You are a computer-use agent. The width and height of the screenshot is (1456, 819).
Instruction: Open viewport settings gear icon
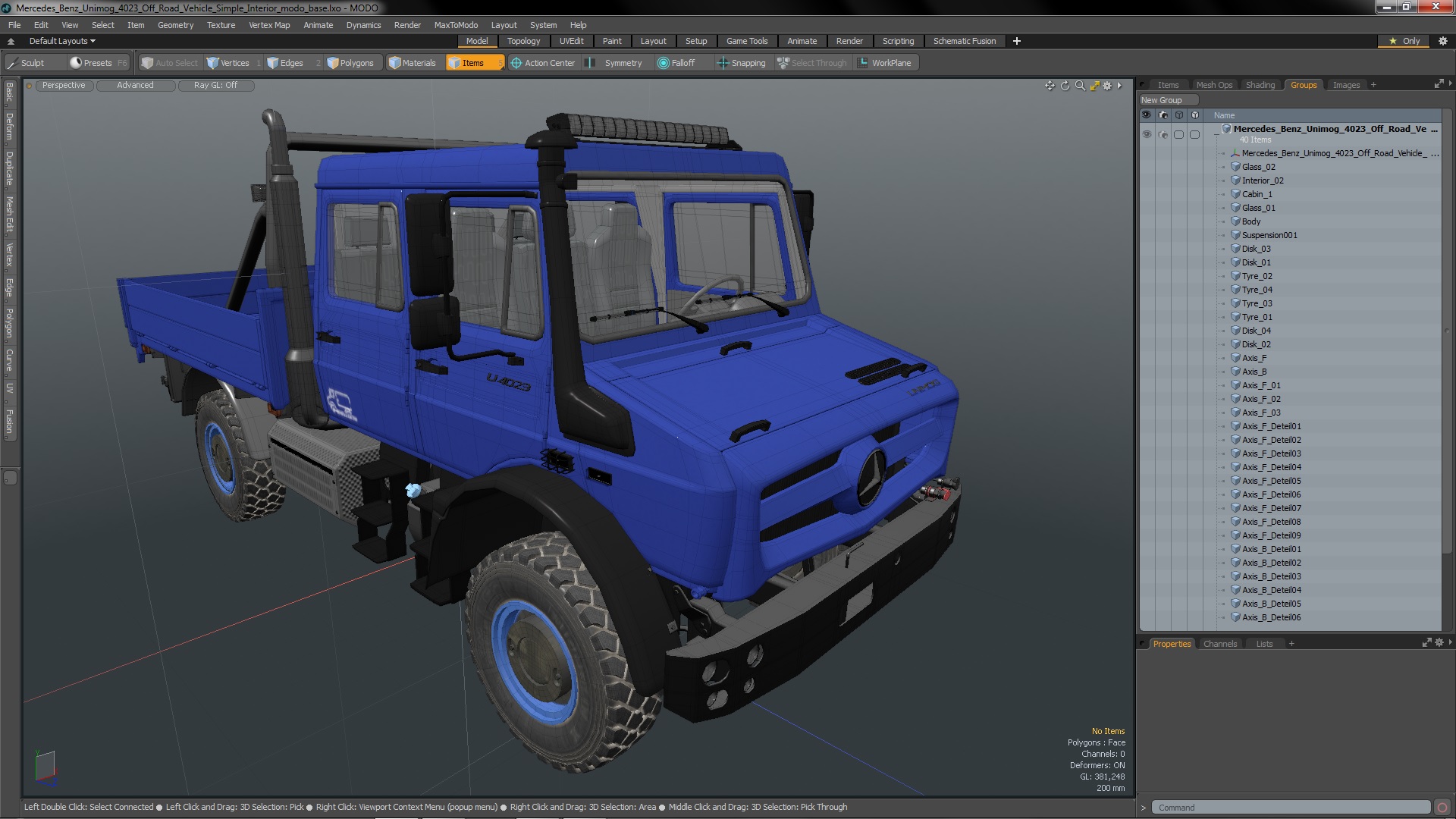pyautogui.click(x=1107, y=86)
